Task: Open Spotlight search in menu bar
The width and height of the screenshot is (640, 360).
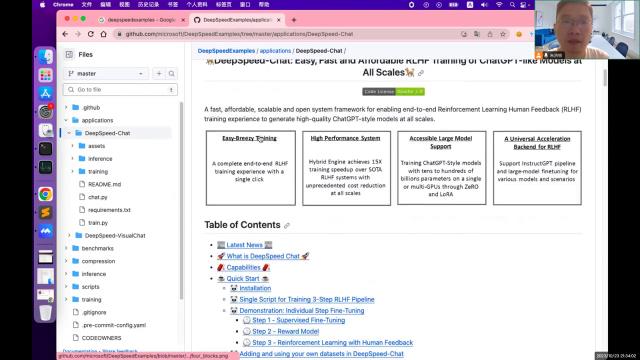Action: coord(512,5)
